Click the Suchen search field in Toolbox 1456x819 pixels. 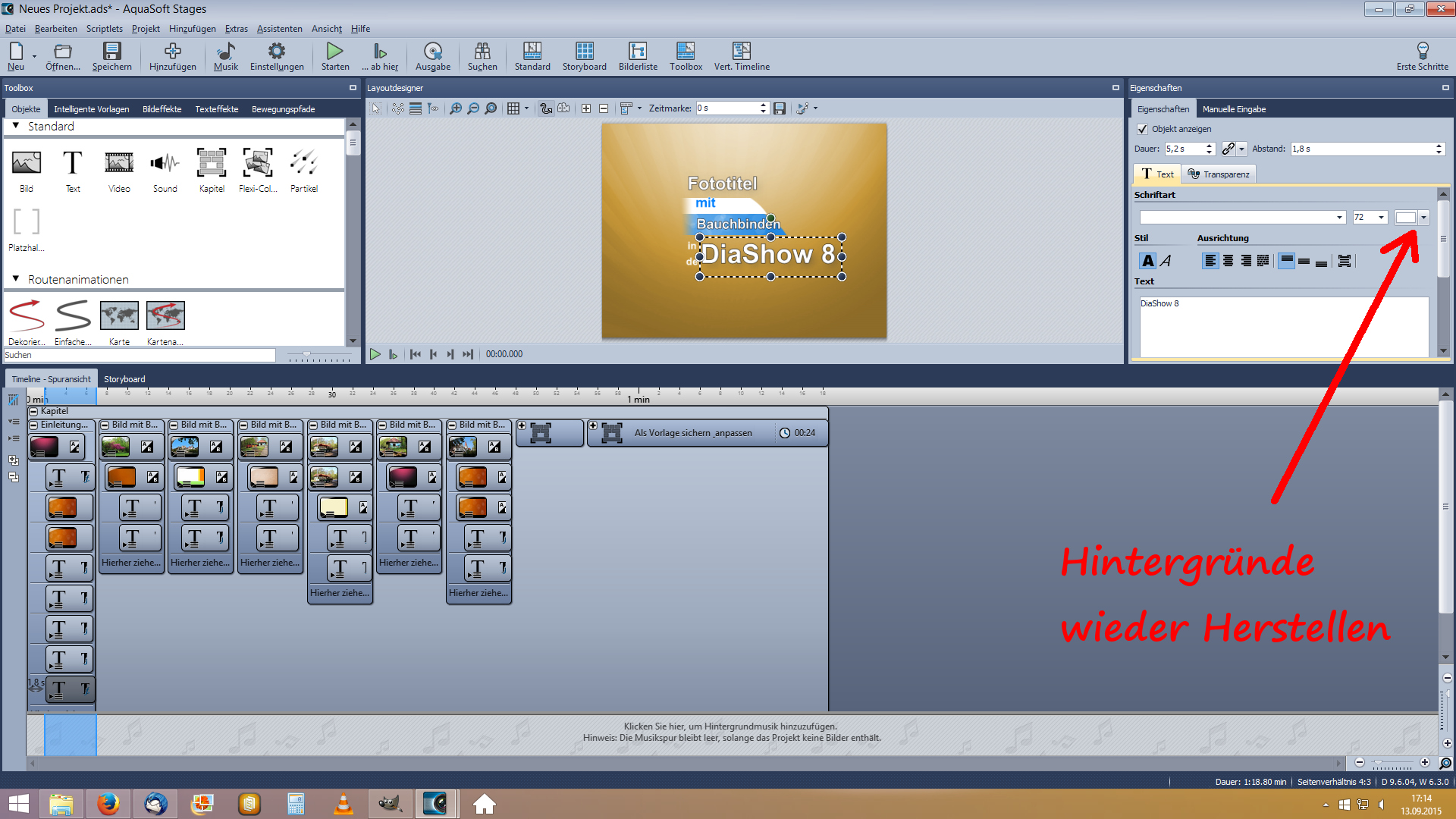pyautogui.click(x=140, y=355)
